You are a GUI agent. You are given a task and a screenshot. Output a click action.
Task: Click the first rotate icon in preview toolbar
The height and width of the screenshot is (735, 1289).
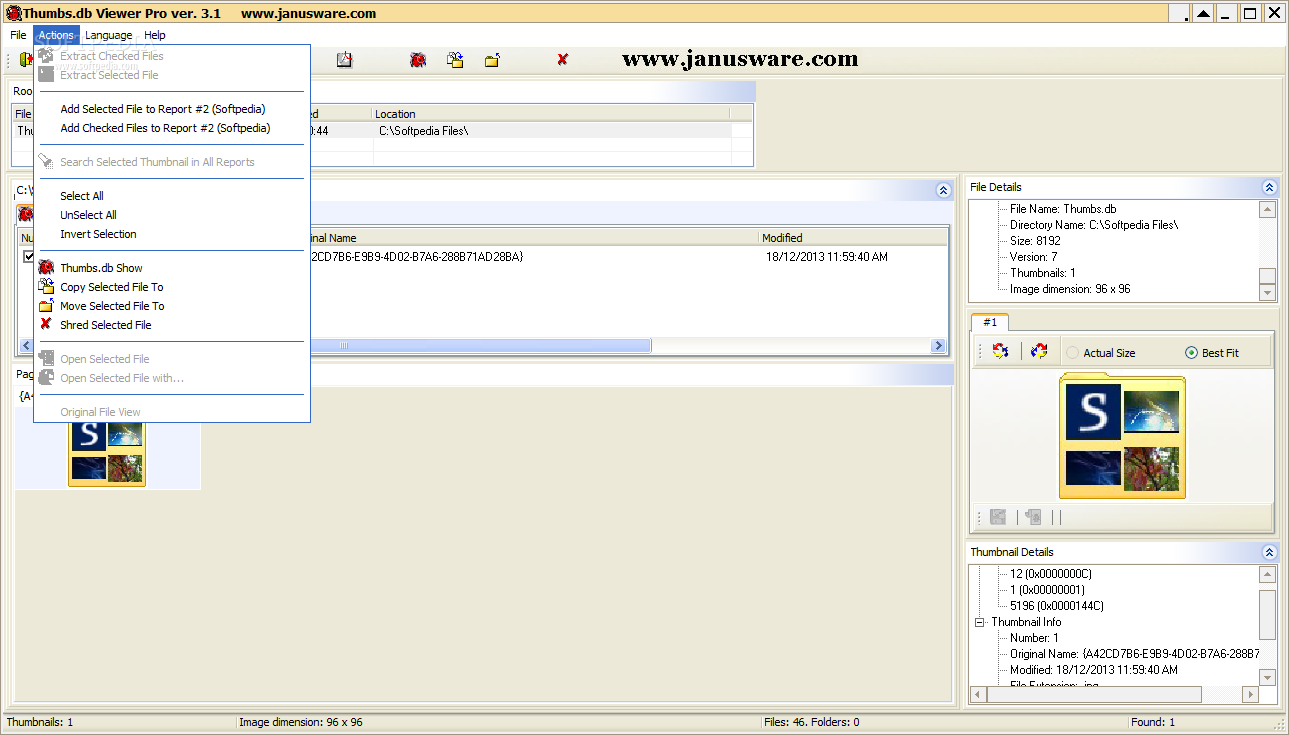pyautogui.click(x=1000, y=351)
